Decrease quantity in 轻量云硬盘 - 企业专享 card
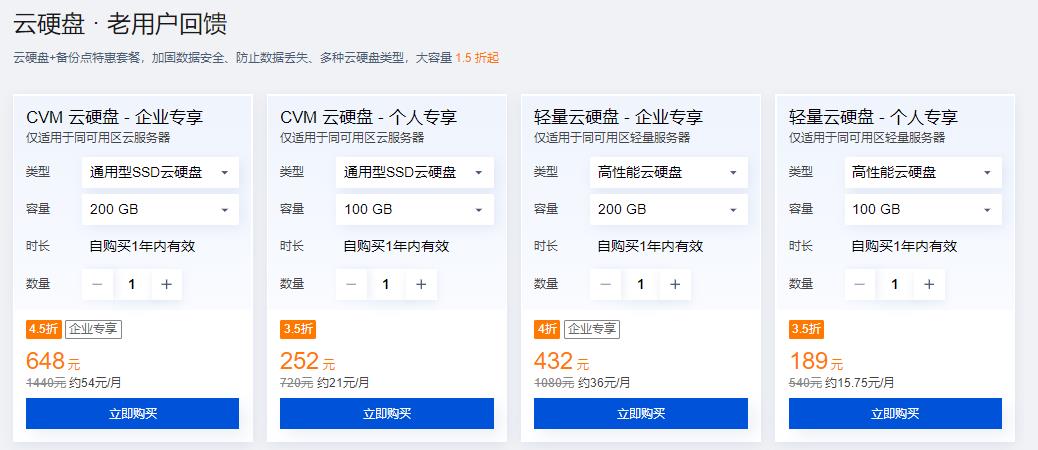This screenshot has width=1038, height=450. [x=606, y=285]
